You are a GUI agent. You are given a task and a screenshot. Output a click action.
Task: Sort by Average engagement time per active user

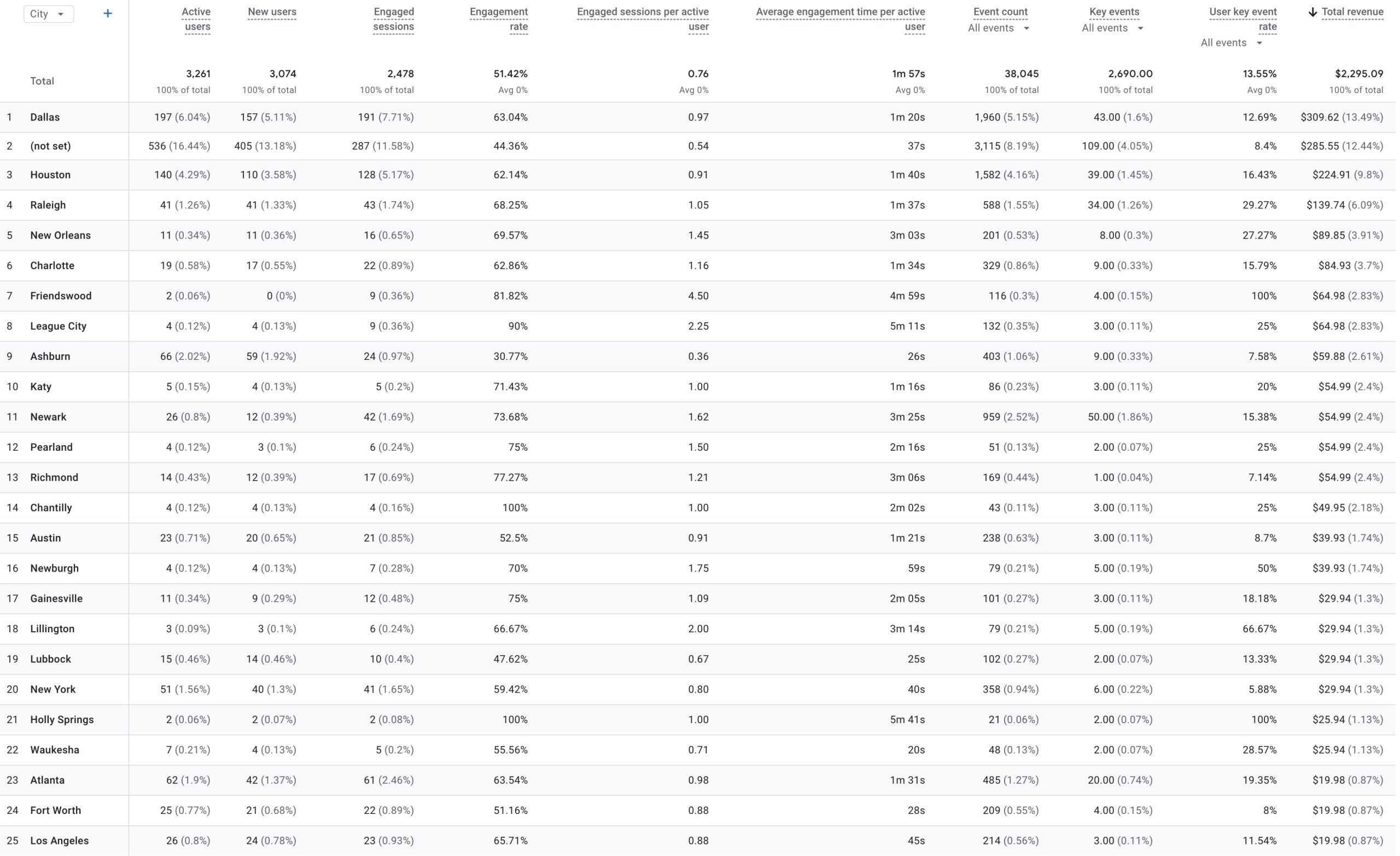click(x=841, y=19)
